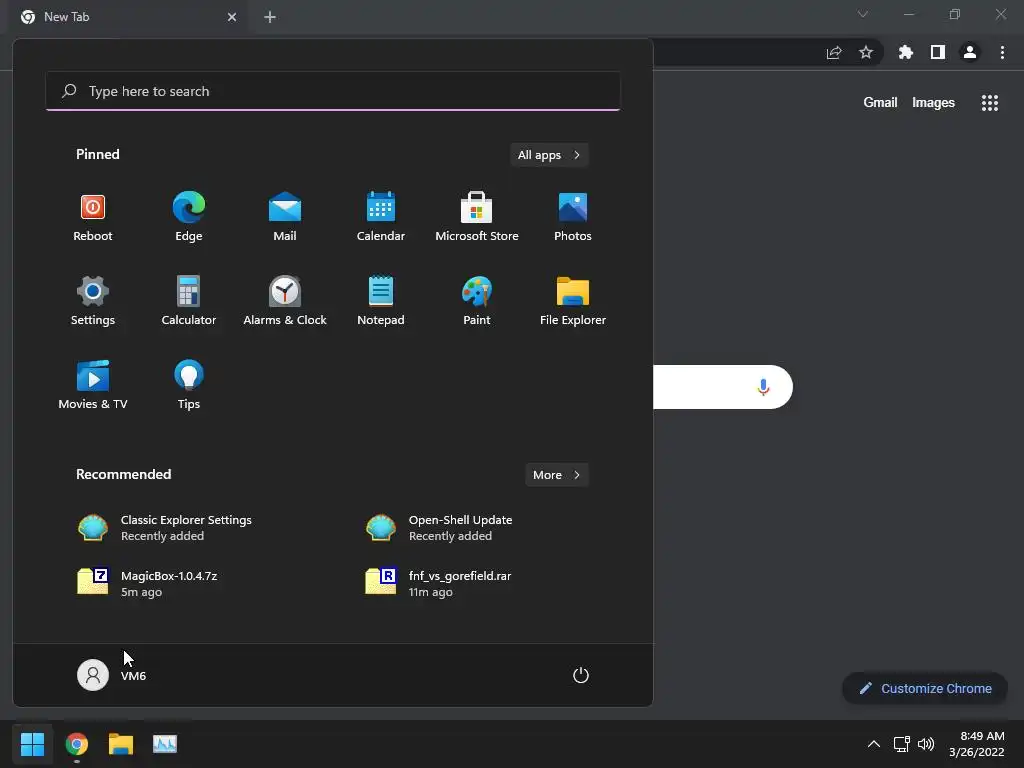Open File Explorer from pinned apps
The image size is (1024, 768).
coord(573,301)
